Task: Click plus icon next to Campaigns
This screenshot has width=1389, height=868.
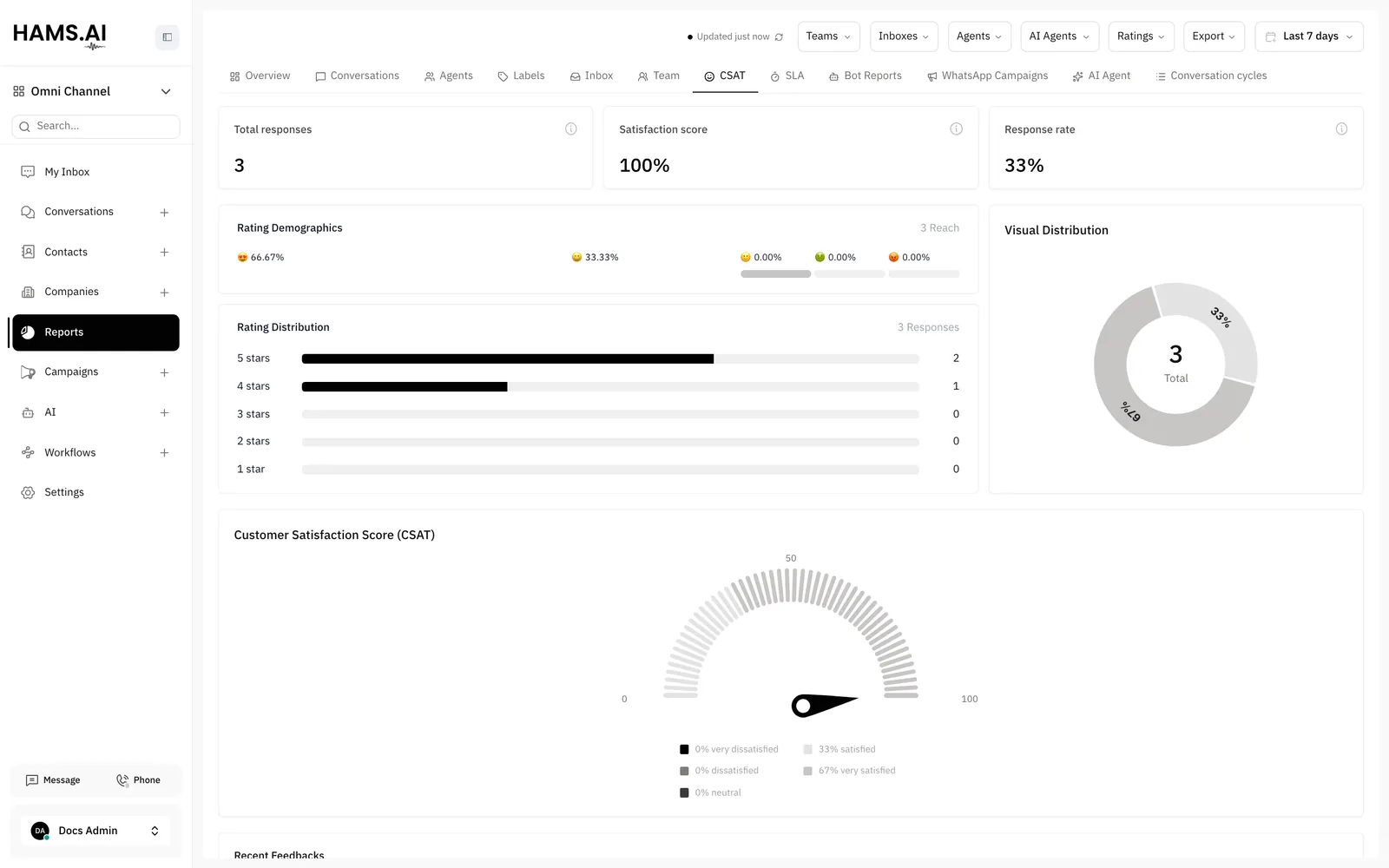Action: [x=164, y=372]
